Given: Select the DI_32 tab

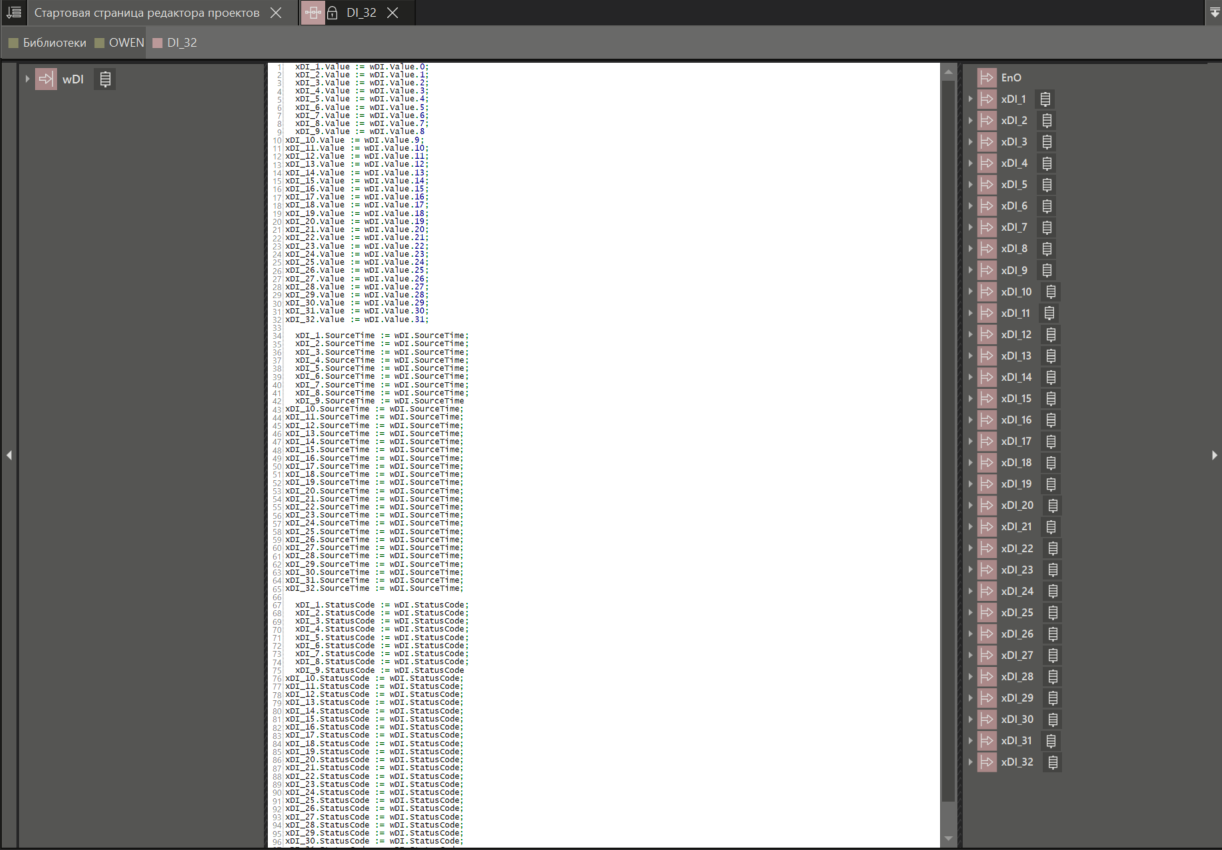Looking at the screenshot, I should click(x=361, y=13).
